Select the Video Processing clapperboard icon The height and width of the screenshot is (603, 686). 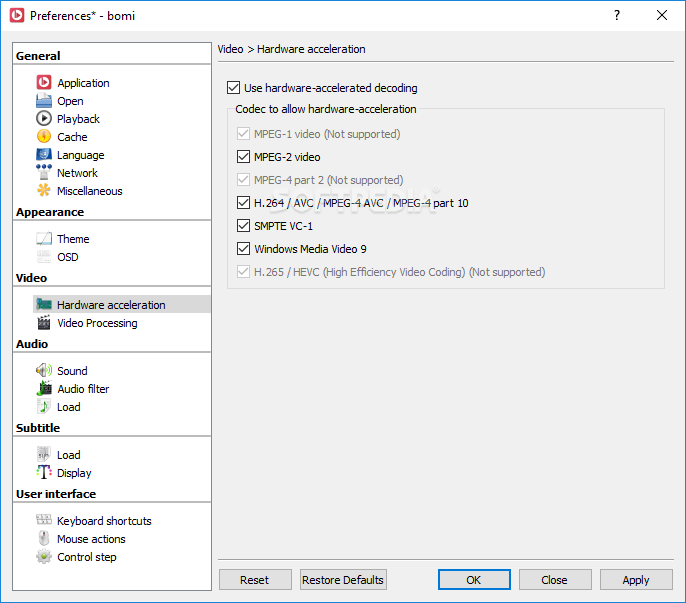click(x=44, y=323)
